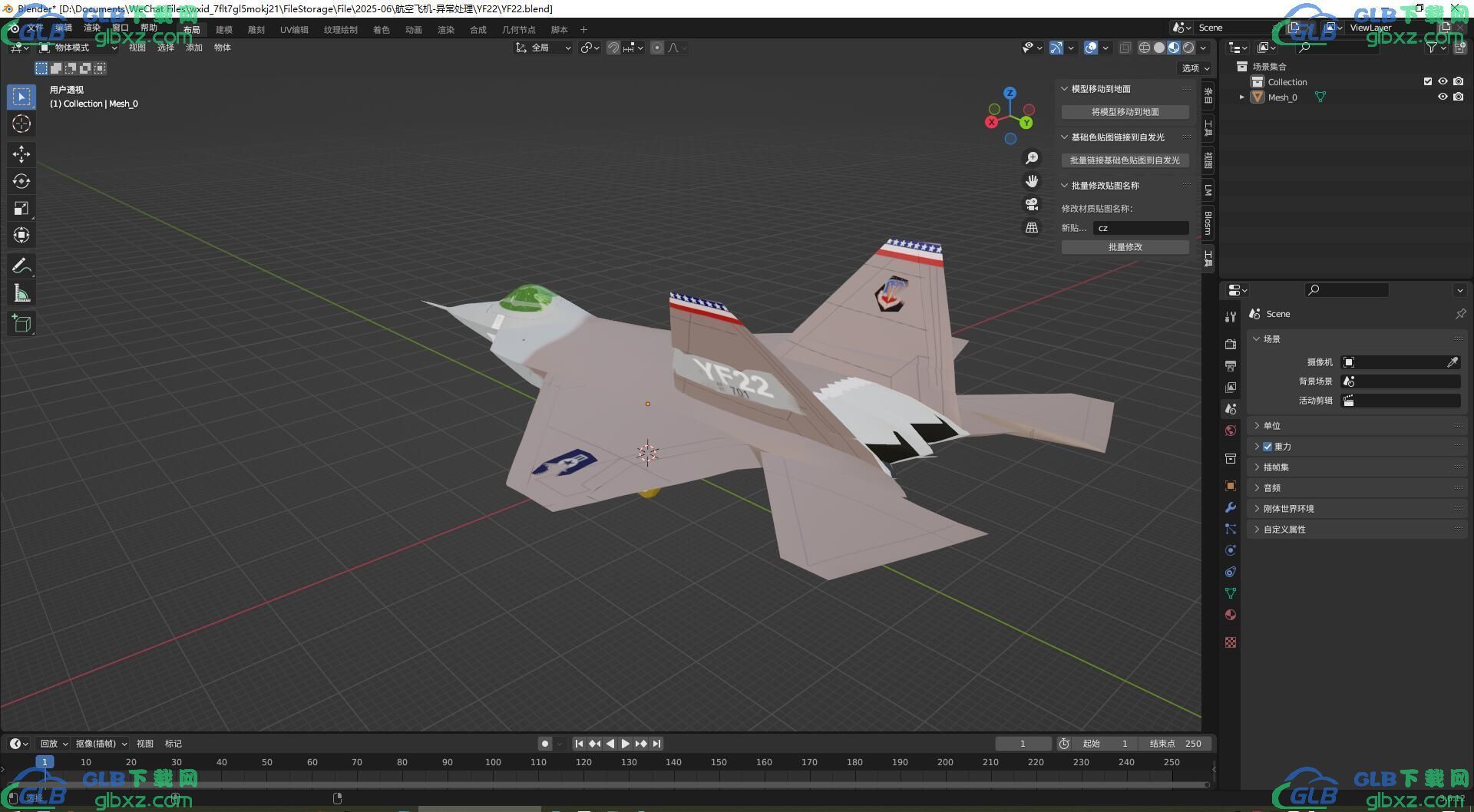Click the 将模型移动到地面 button
This screenshot has width=1474, height=812.
[x=1125, y=112]
